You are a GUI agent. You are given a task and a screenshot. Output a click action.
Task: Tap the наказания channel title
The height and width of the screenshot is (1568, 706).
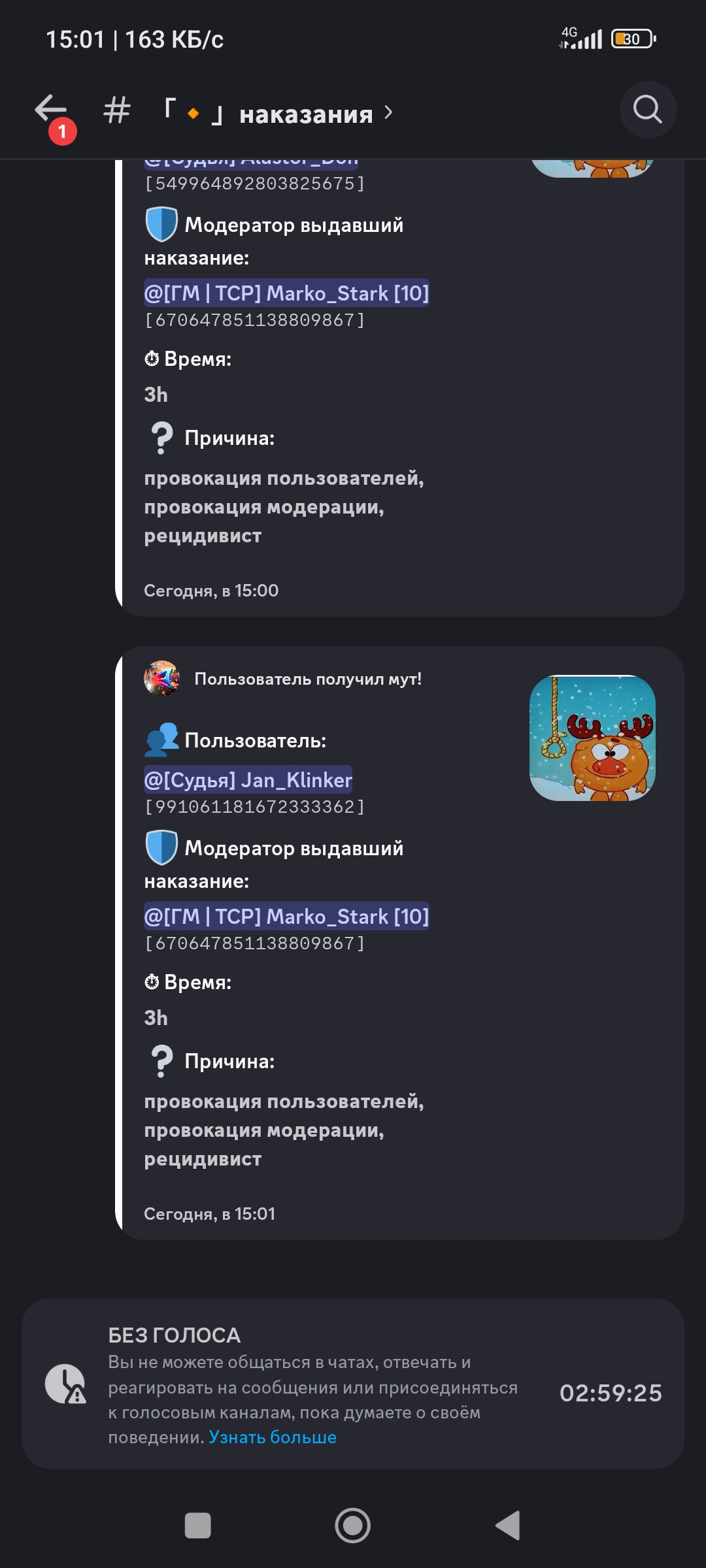[x=306, y=114]
